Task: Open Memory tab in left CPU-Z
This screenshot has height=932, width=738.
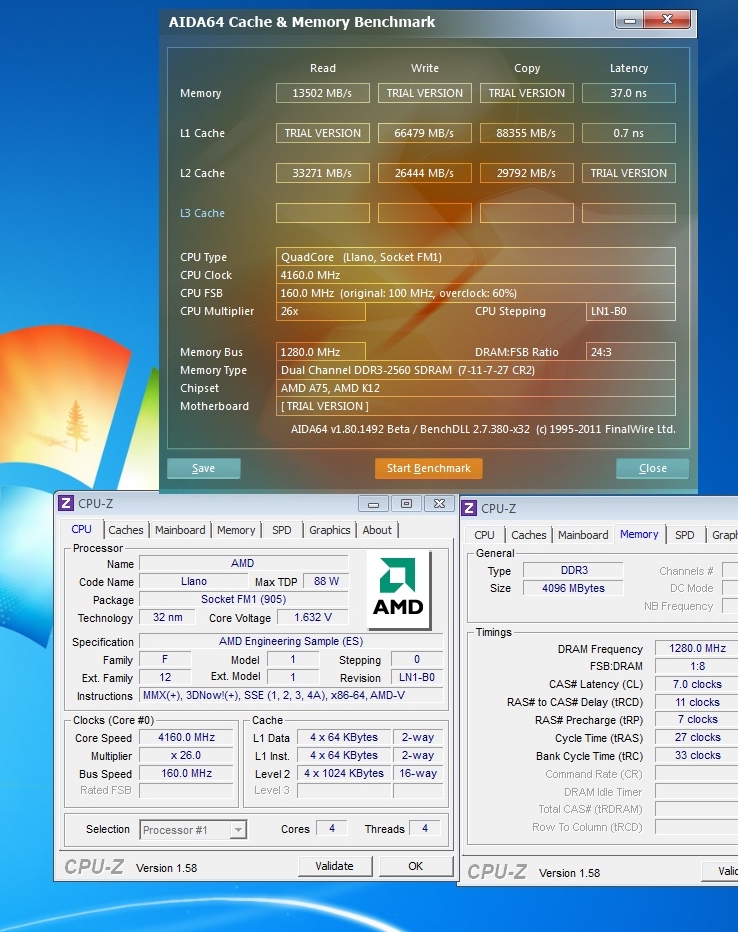Action: click(x=236, y=530)
